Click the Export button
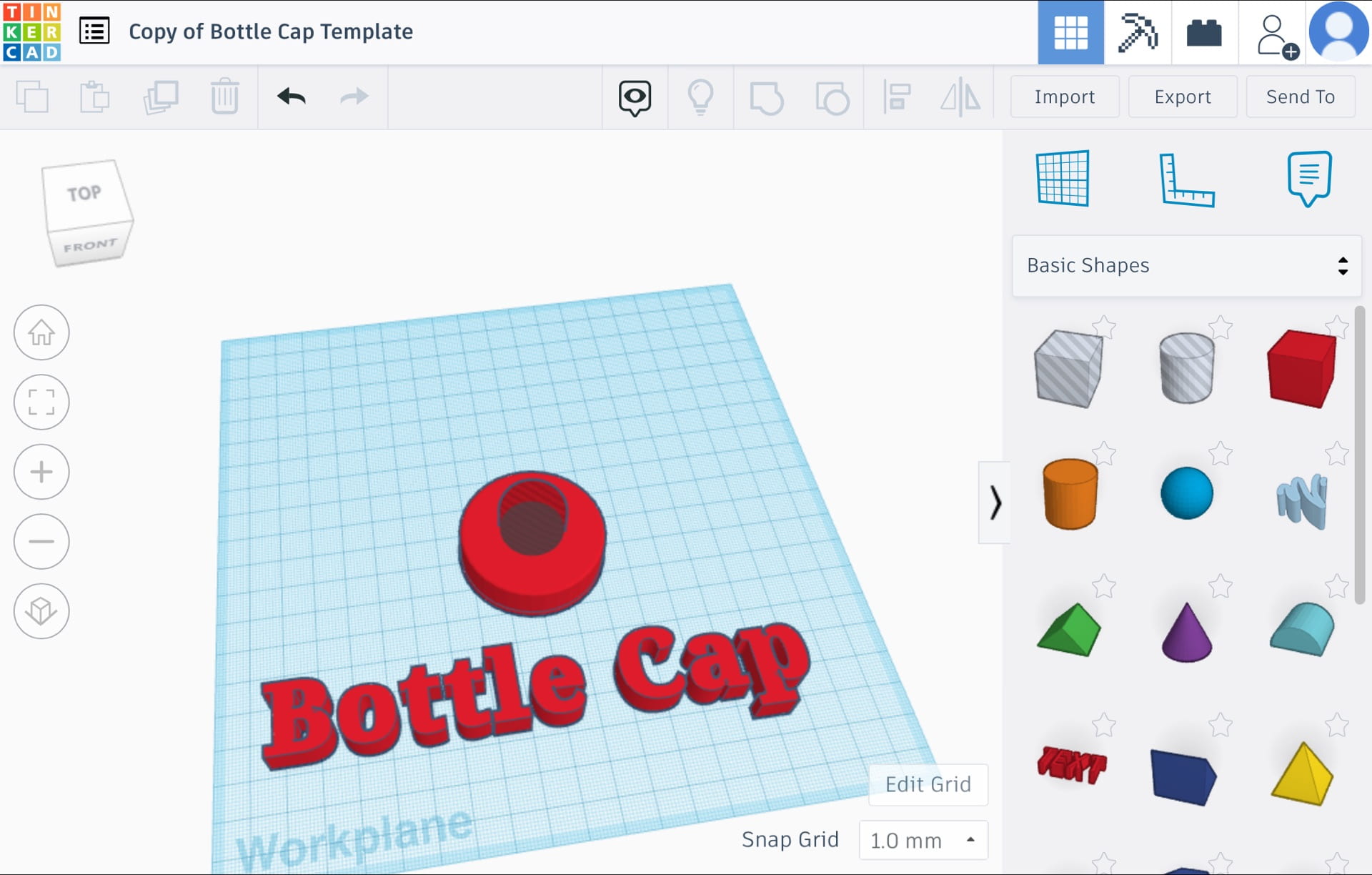The width and height of the screenshot is (1372, 875). point(1183,97)
